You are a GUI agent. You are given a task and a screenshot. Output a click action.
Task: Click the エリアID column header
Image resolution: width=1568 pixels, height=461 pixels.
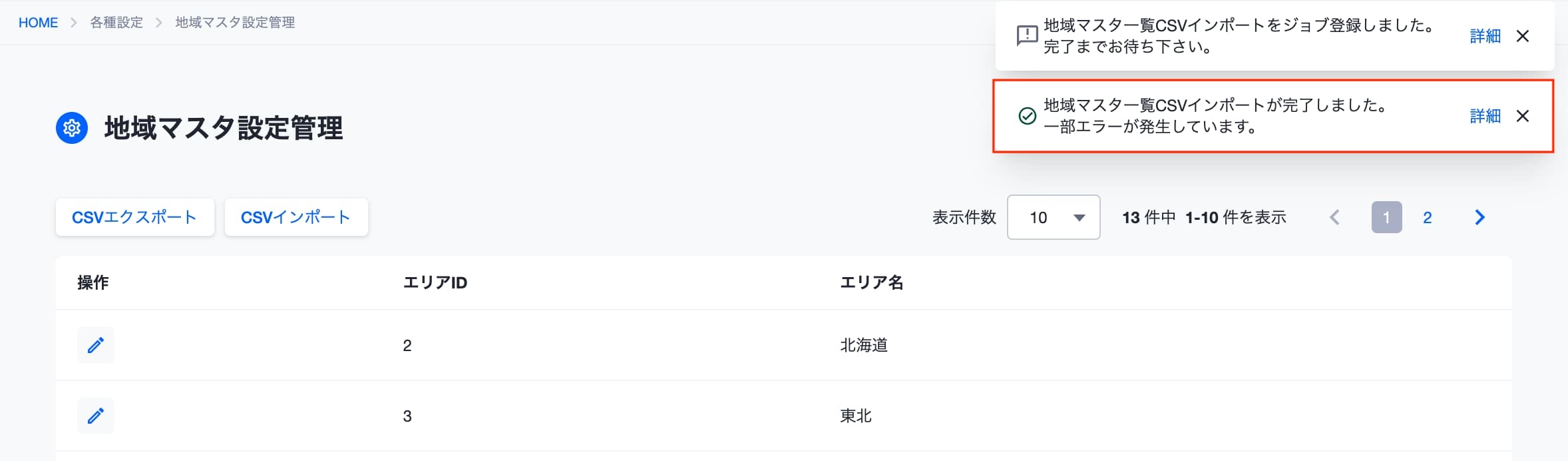click(x=435, y=282)
